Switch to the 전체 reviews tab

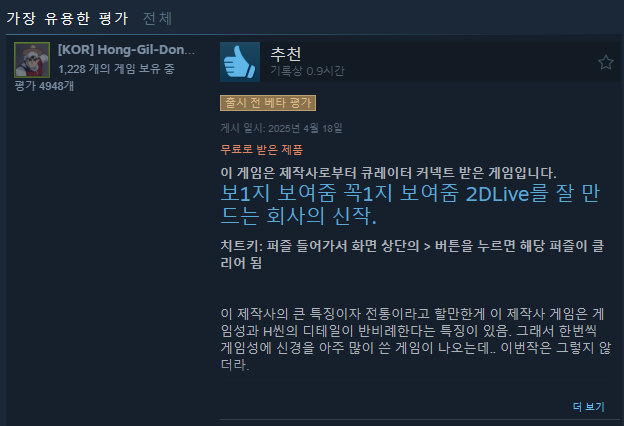tap(157, 18)
